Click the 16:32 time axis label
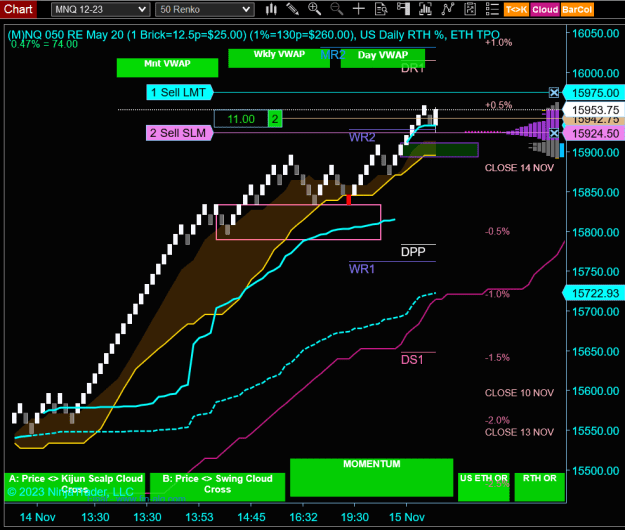 tap(303, 517)
